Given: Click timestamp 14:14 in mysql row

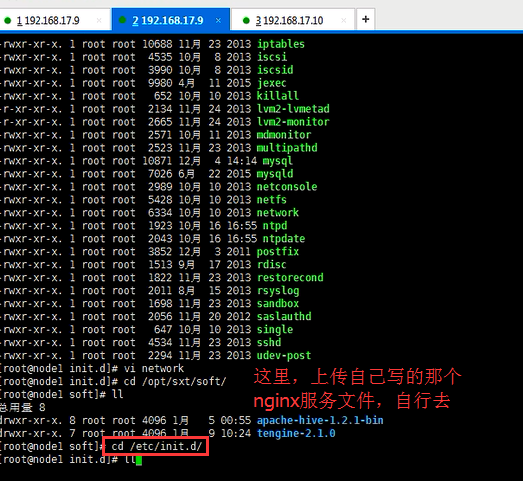Looking at the screenshot, I should click(x=242, y=161).
